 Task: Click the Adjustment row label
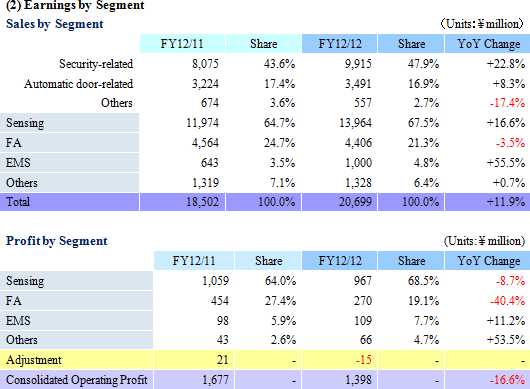click(x=33, y=360)
